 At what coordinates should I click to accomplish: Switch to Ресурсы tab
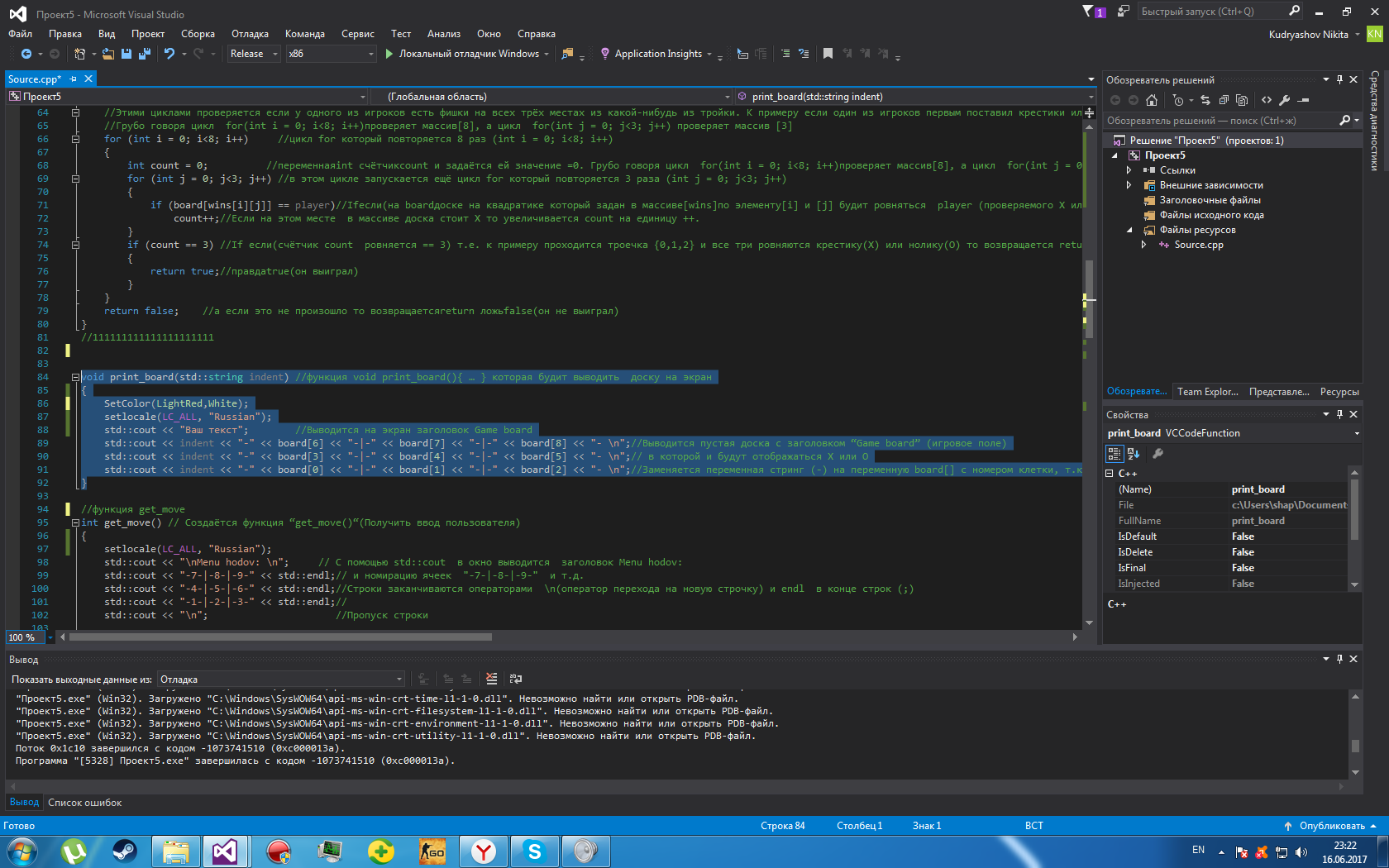(x=1339, y=392)
